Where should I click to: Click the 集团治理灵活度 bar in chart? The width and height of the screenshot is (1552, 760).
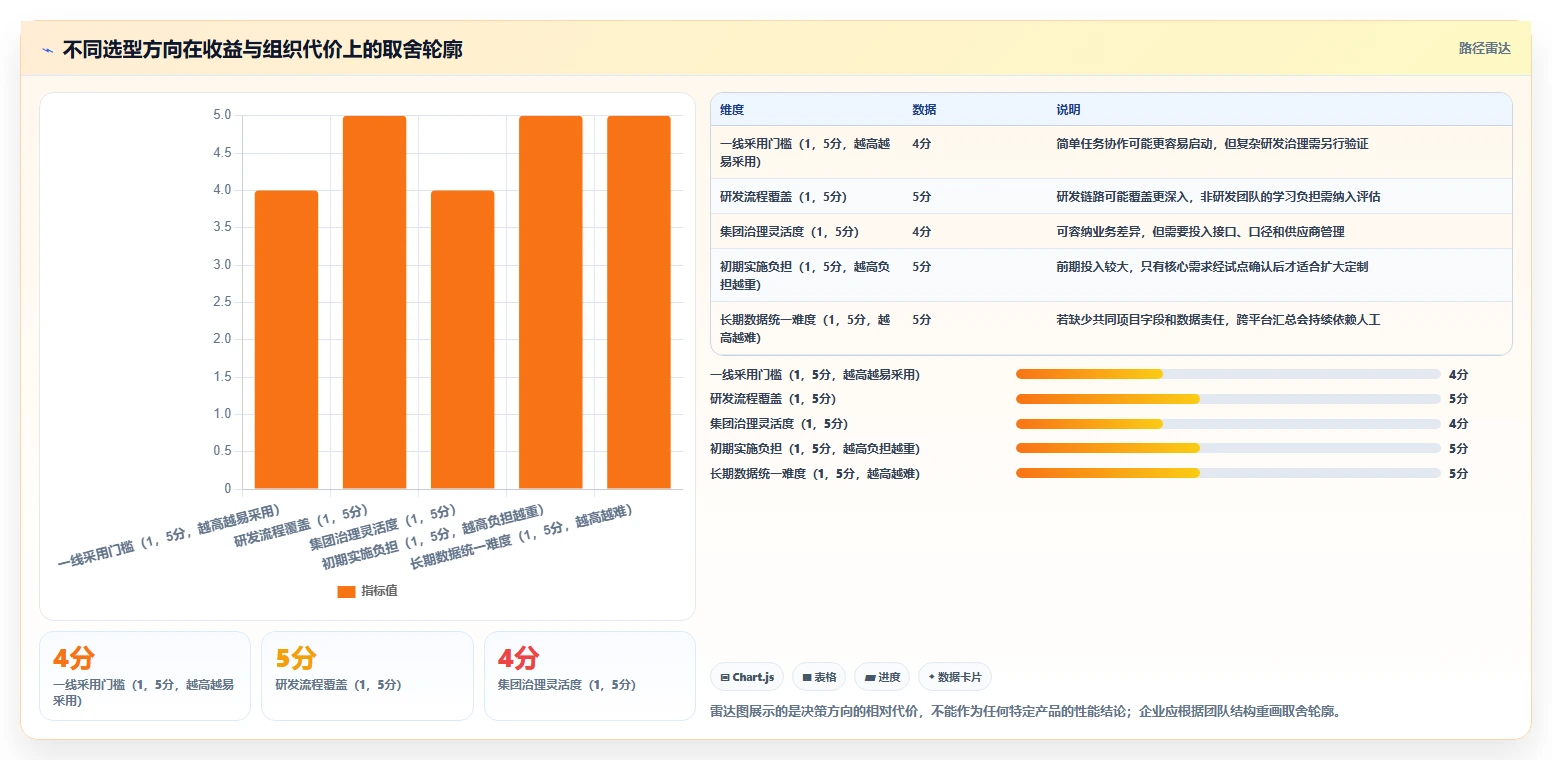(462, 340)
